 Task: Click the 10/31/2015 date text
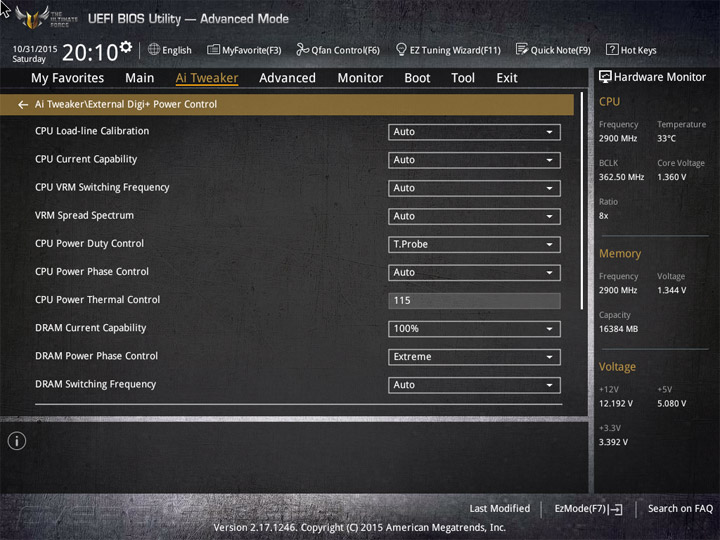[35, 49]
